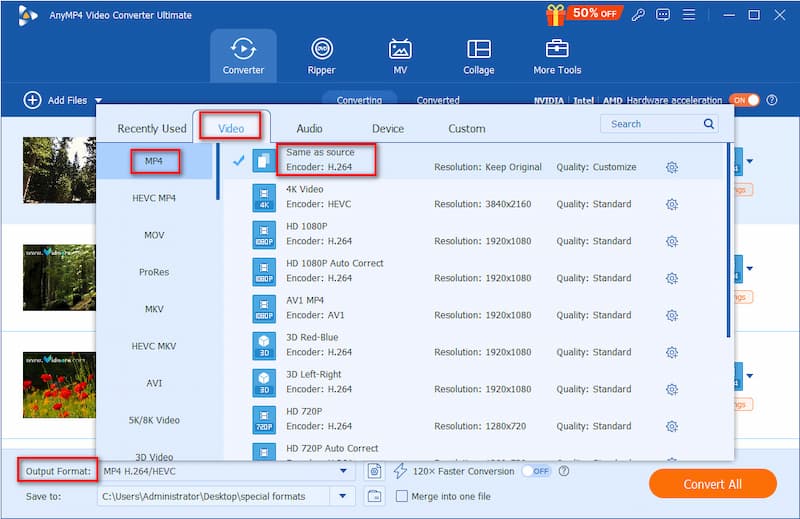This screenshot has height=519, width=800.
Task: Click the 4K Video format icon
Action: pyautogui.click(x=264, y=197)
